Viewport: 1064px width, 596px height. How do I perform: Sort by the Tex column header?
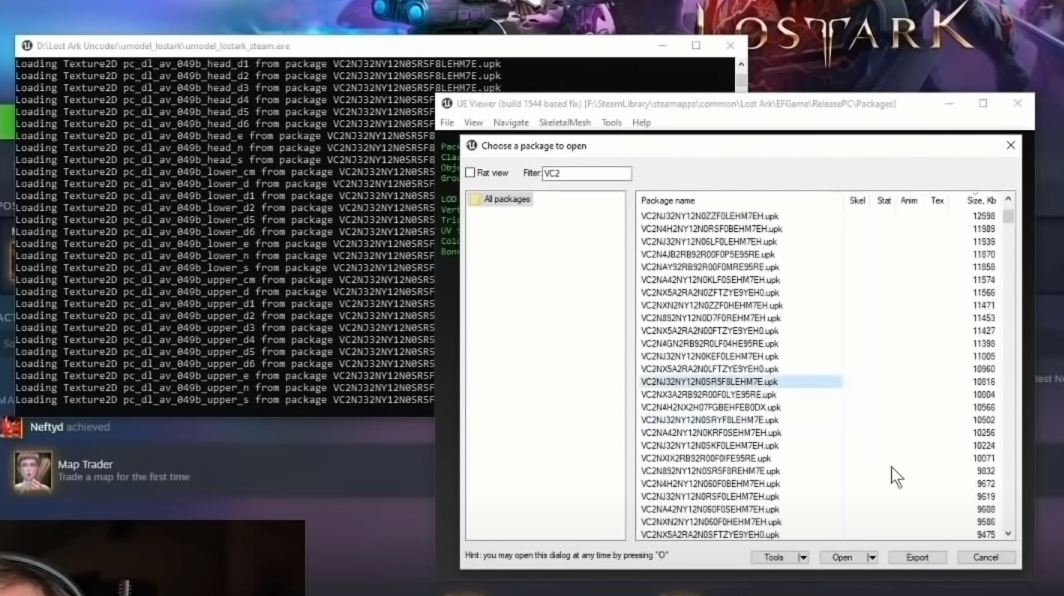[x=937, y=201]
